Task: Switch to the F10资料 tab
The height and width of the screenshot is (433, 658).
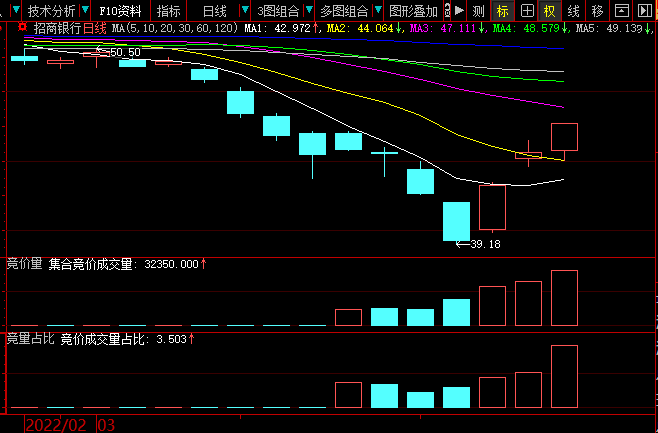Action: (x=120, y=11)
